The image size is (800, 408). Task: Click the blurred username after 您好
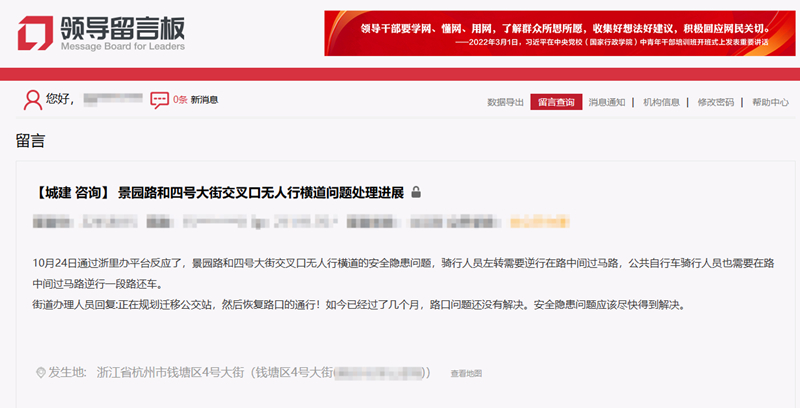(110, 100)
